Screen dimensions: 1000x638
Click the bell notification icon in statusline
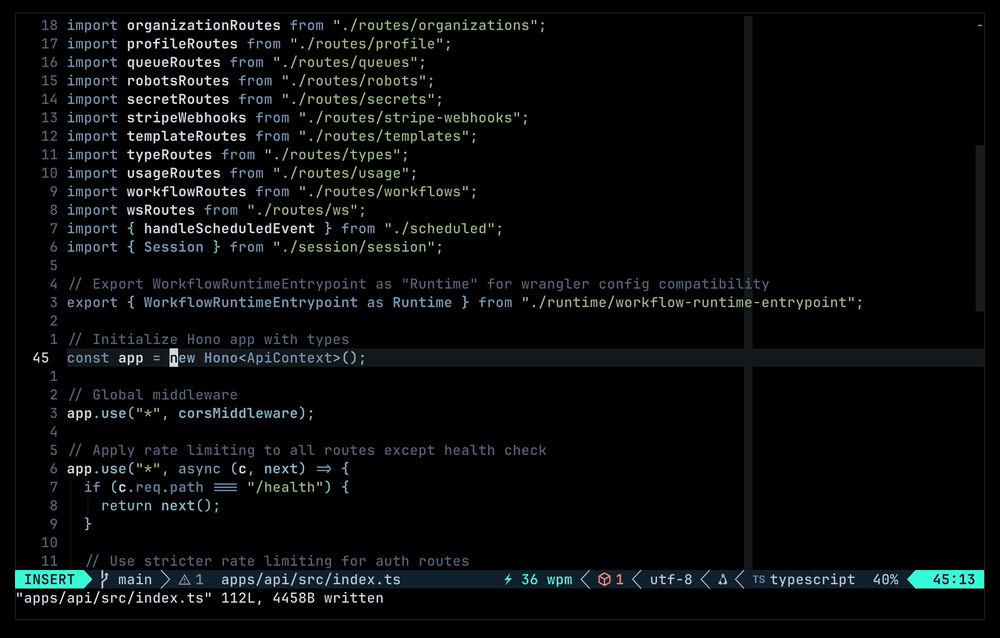pos(722,579)
